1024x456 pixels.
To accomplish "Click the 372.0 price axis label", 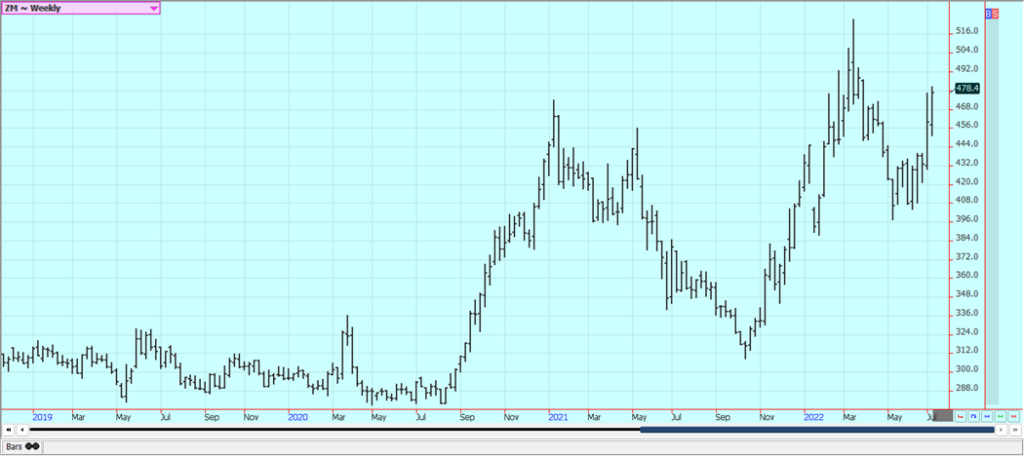I will pos(966,257).
